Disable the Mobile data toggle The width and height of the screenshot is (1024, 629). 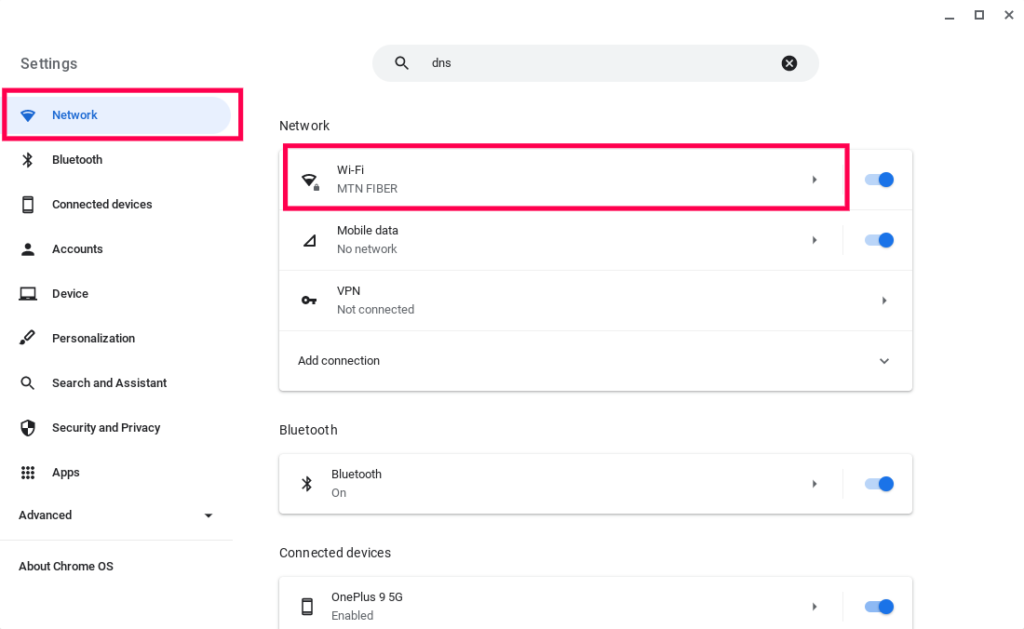(x=879, y=240)
